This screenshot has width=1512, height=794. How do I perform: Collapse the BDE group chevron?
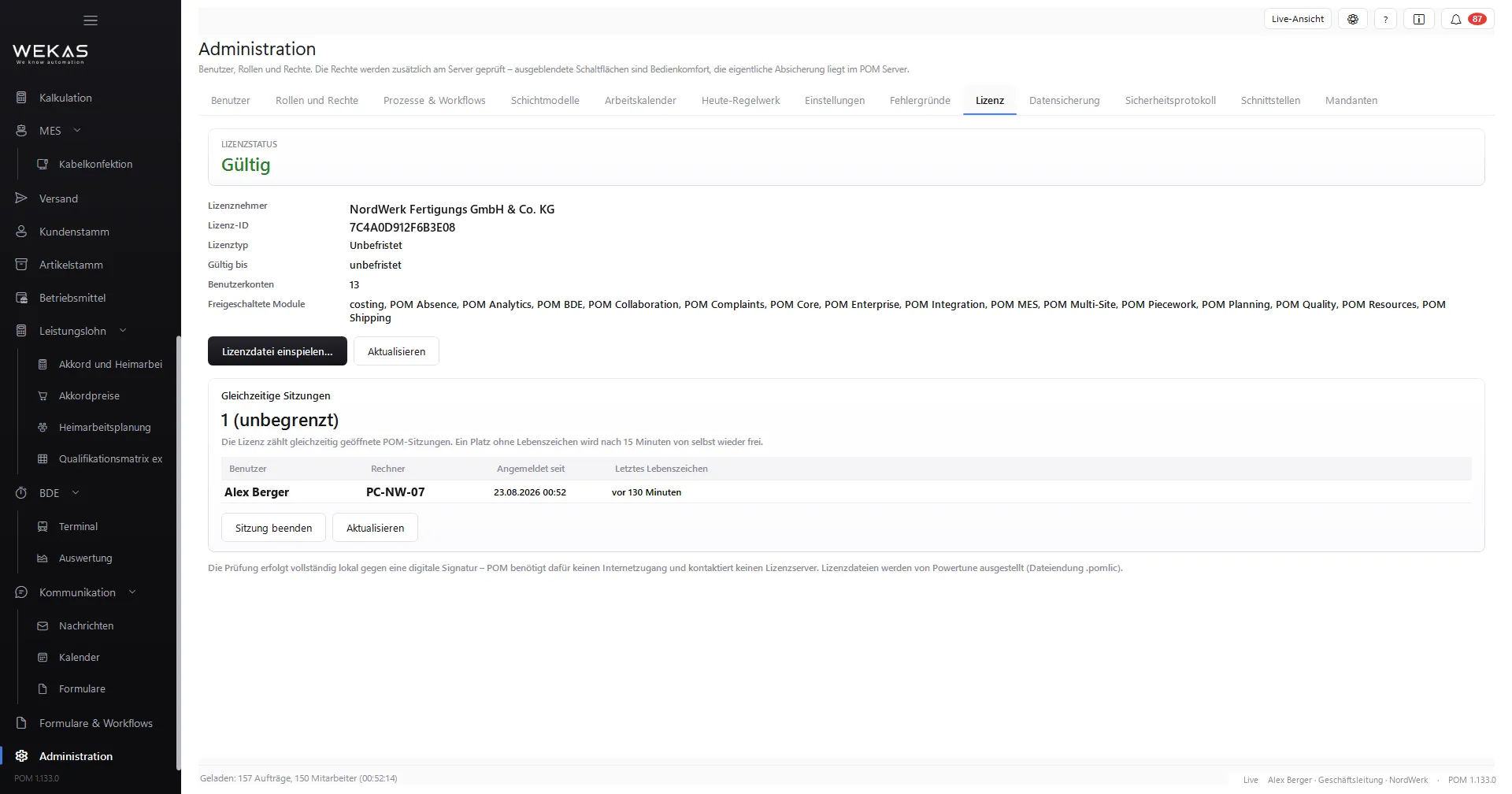(76, 492)
